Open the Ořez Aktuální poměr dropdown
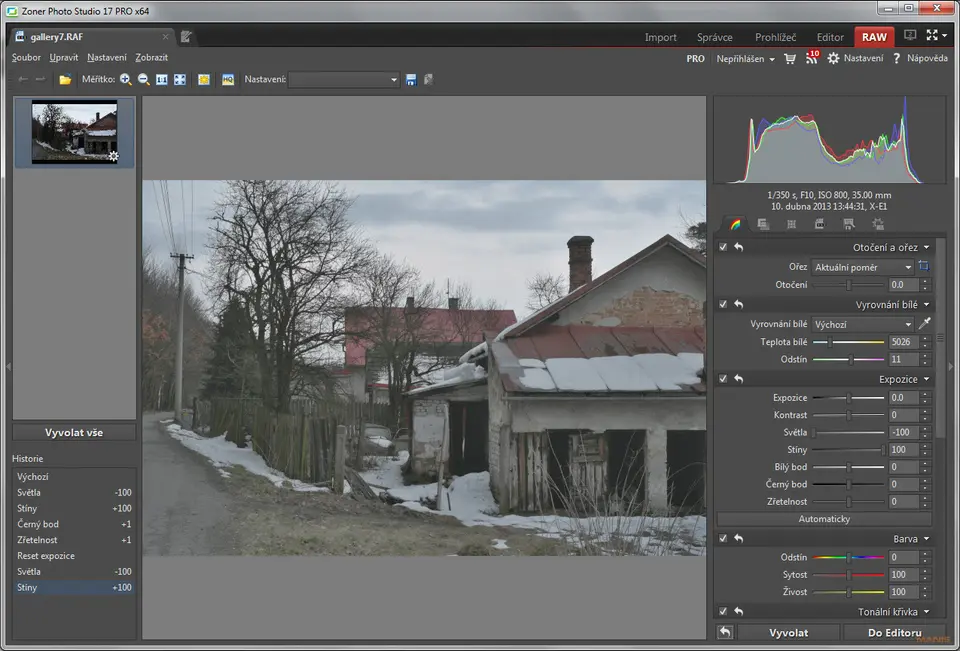This screenshot has width=960, height=651. pyautogui.click(x=862, y=267)
